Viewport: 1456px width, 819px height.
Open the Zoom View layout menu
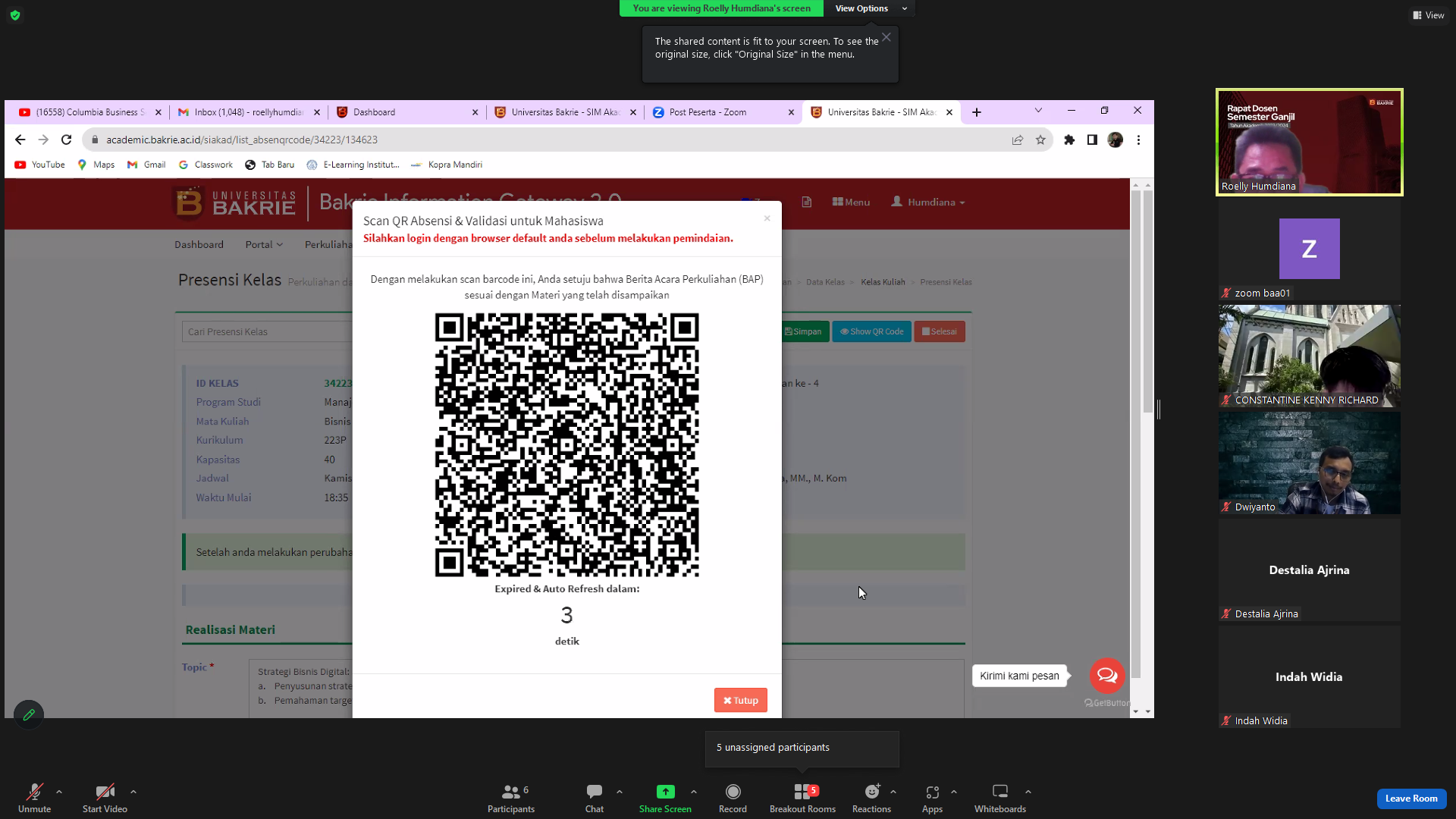coord(1429,15)
